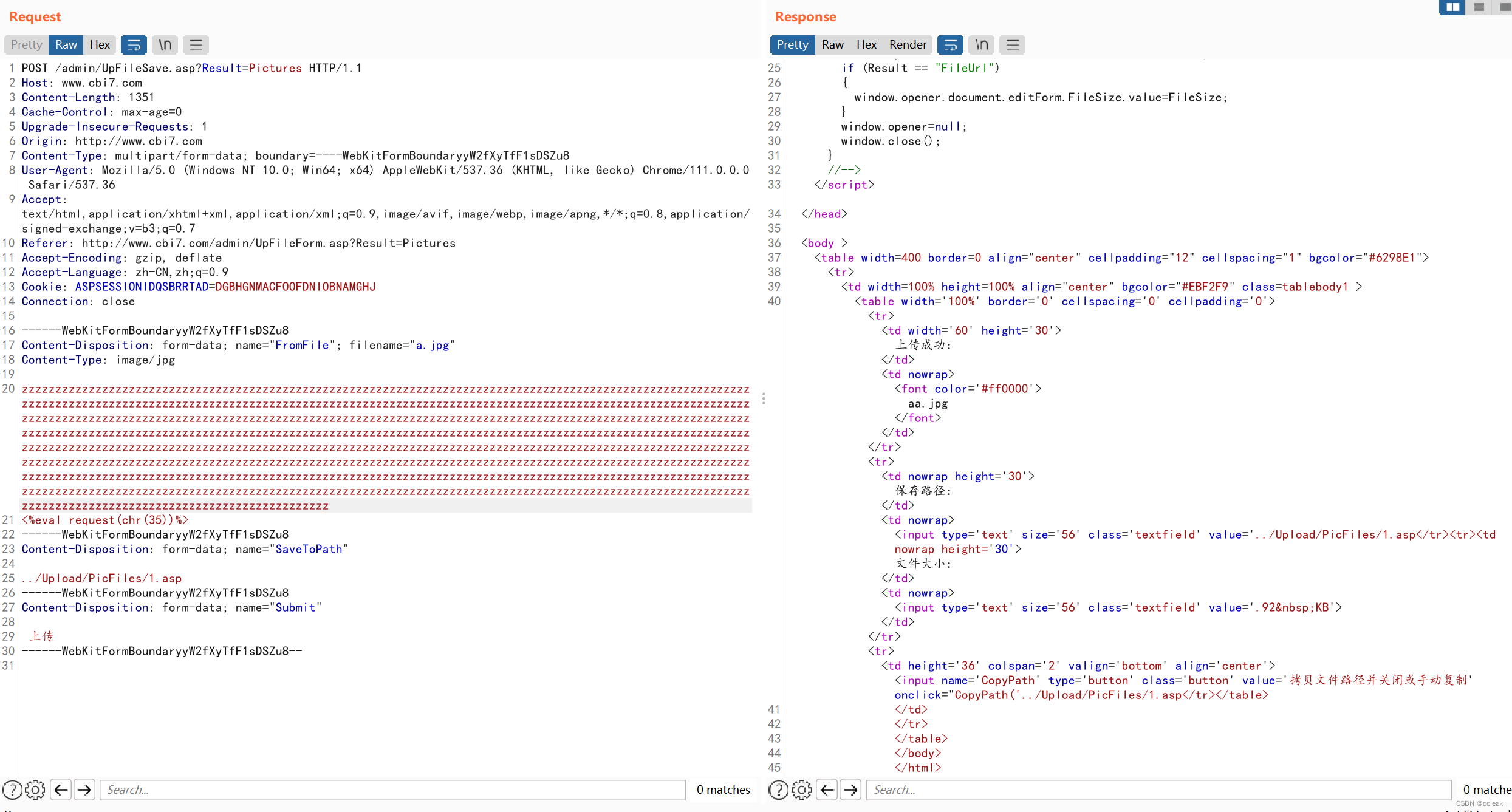Toggle word wrap in the Response panel
The height and width of the screenshot is (812, 1512).
[x=950, y=44]
